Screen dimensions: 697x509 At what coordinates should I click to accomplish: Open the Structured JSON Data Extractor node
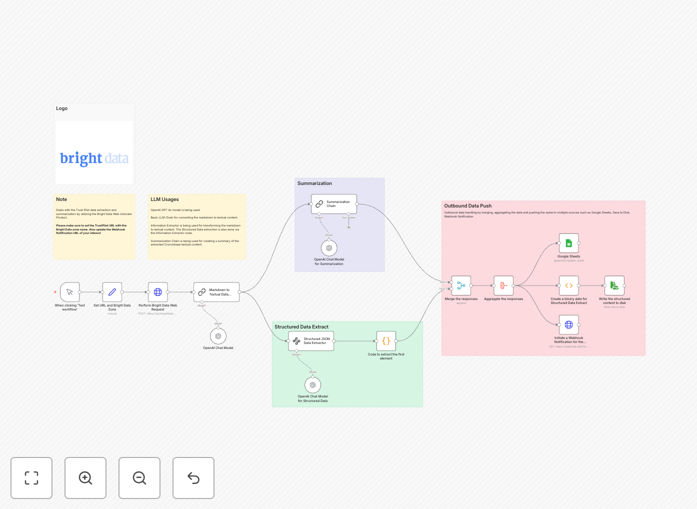point(311,341)
